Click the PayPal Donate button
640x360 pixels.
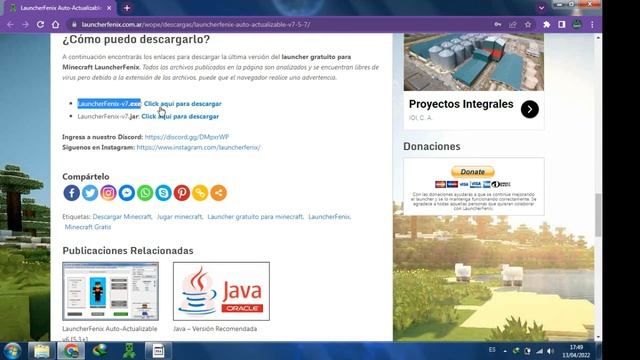(473, 172)
